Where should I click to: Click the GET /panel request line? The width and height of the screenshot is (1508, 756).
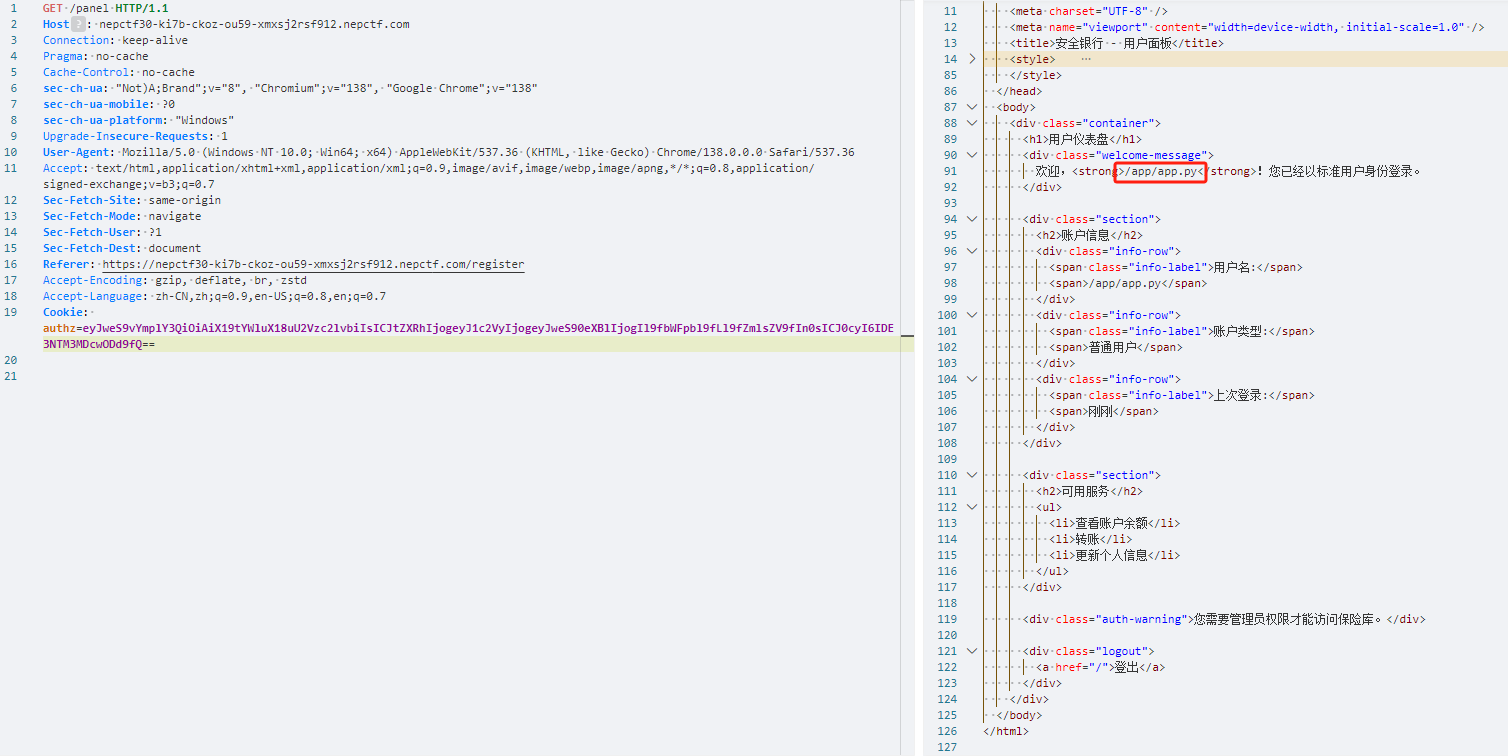[x=105, y=8]
